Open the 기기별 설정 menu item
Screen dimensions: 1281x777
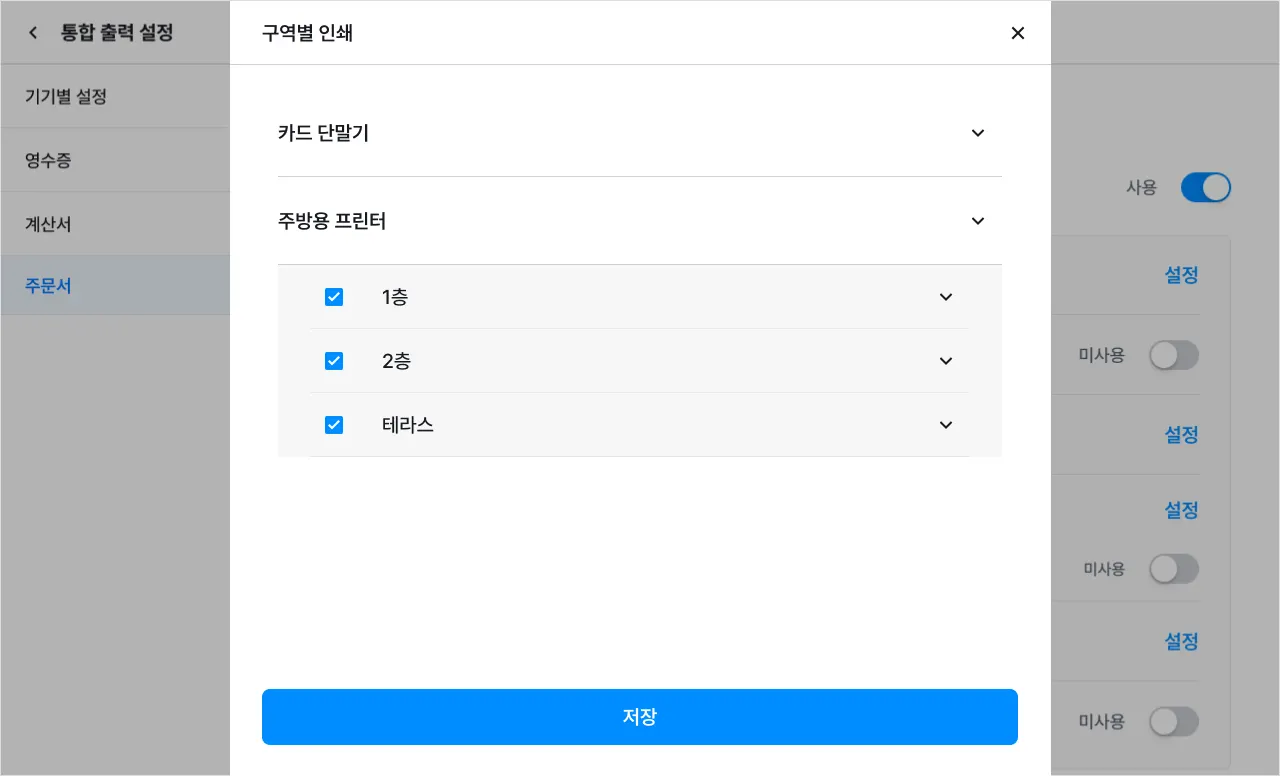66,97
